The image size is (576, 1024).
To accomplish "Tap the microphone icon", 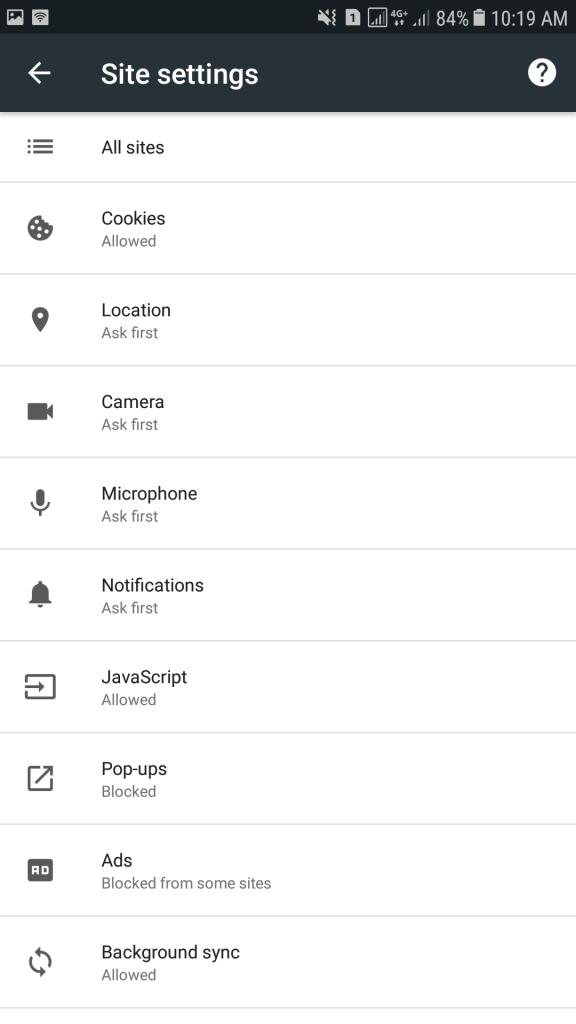I will click(x=40, y=503).
